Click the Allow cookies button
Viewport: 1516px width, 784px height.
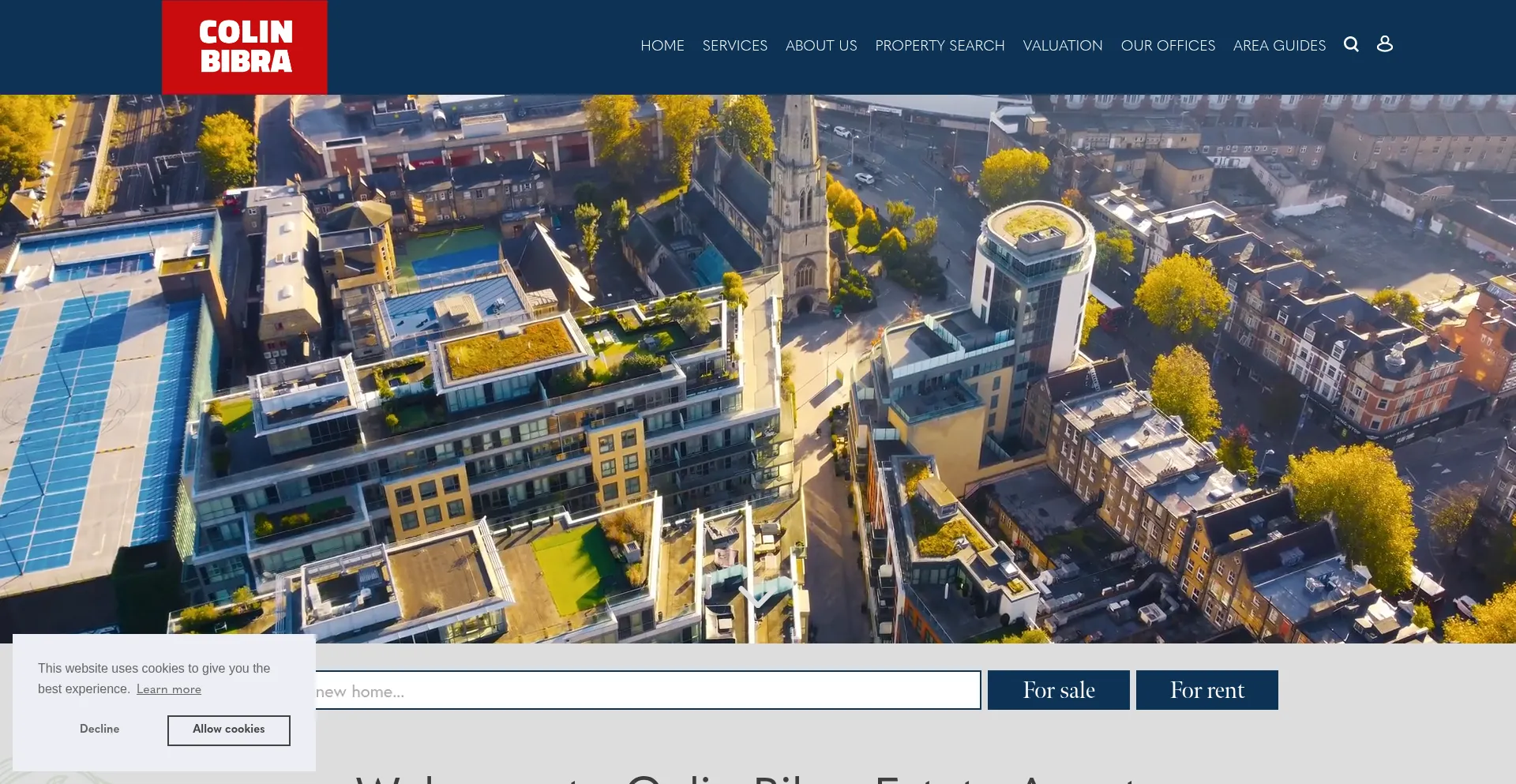228,730
